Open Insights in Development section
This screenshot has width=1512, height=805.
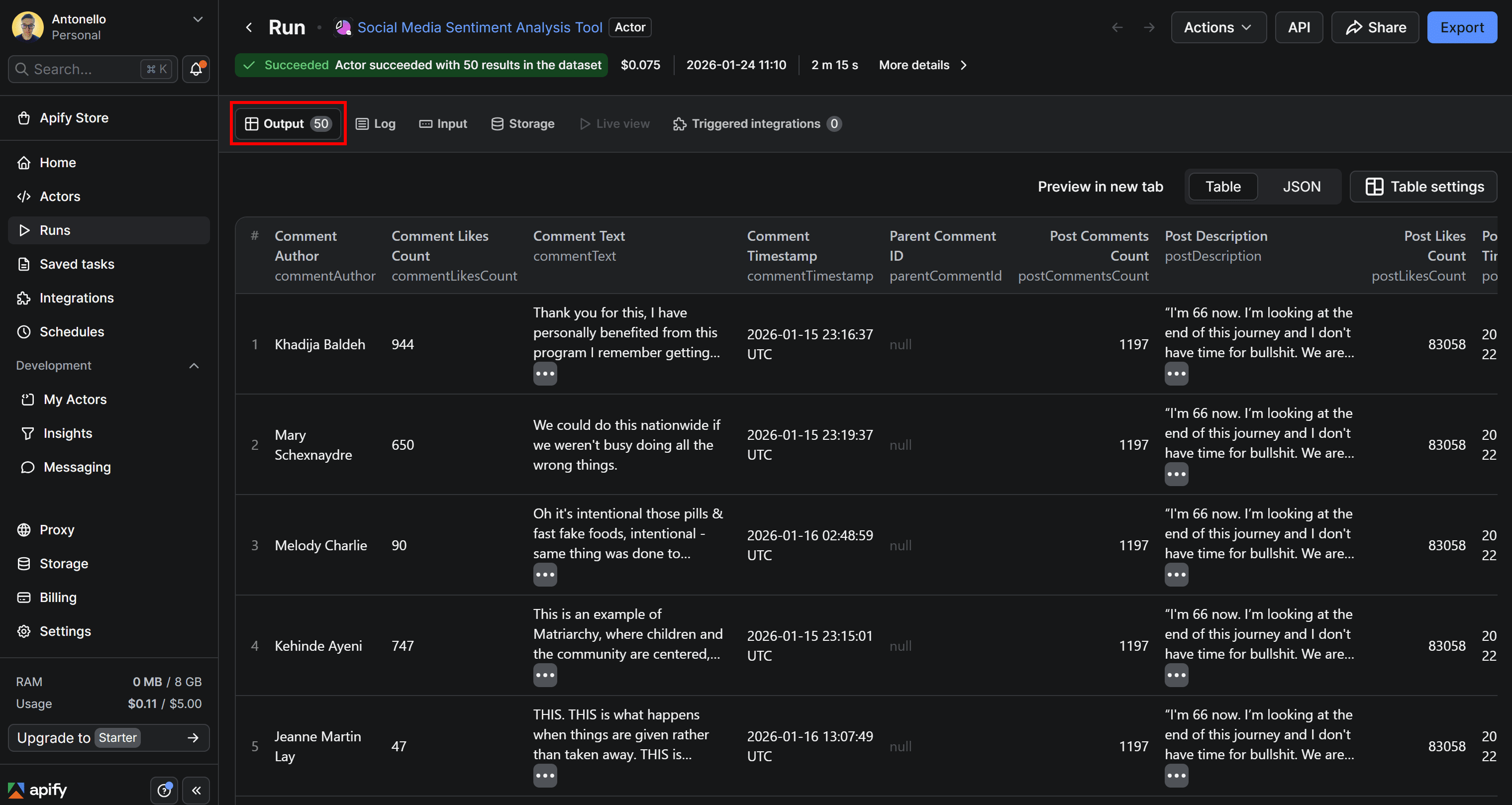point(68,433)
